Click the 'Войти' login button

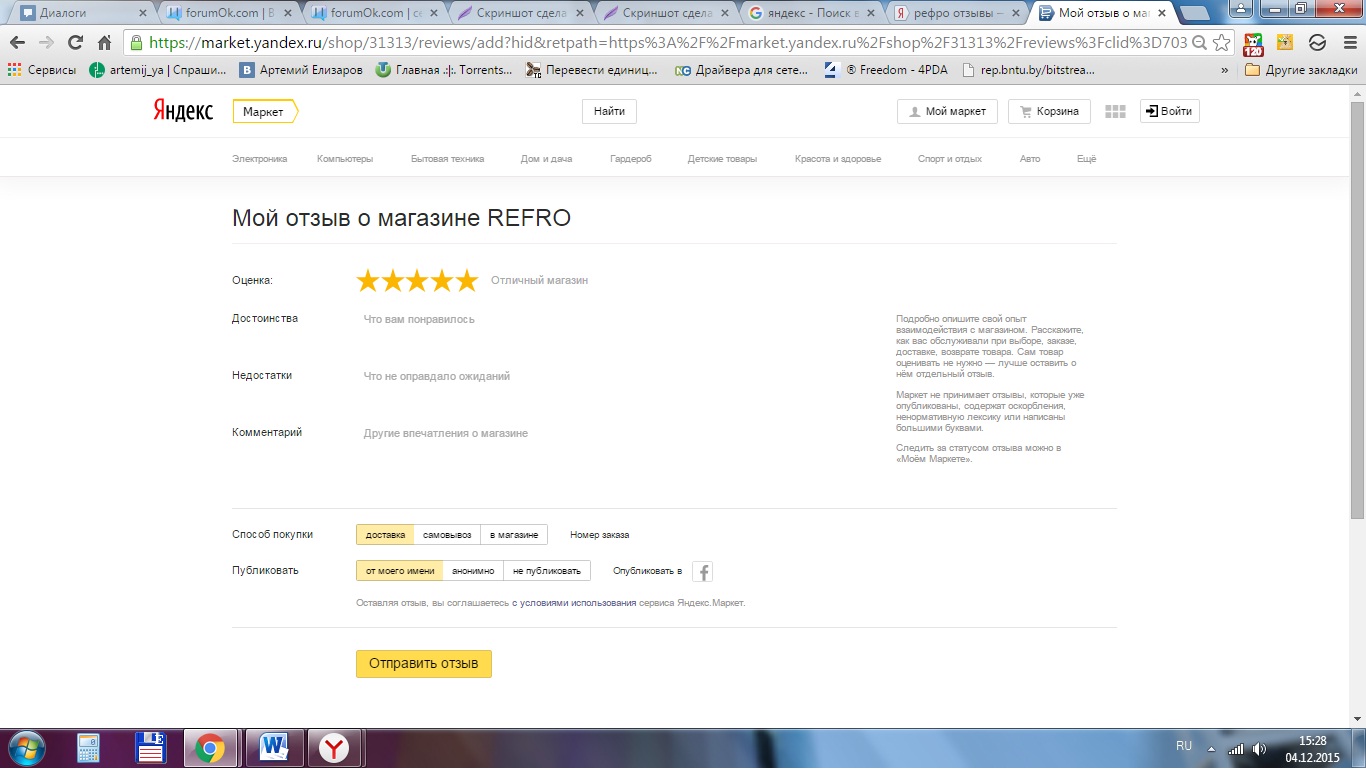pos(1169,112)
